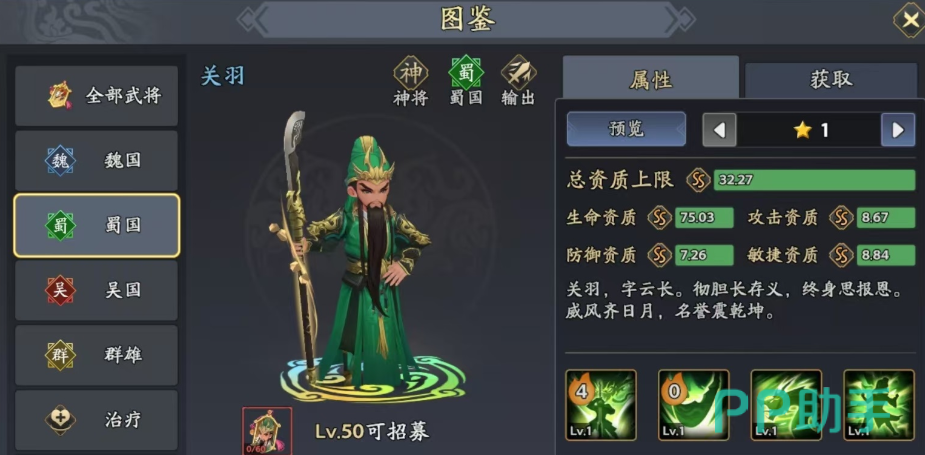
Task: Click the 预览 button
Action: click(x=626, y=129)
